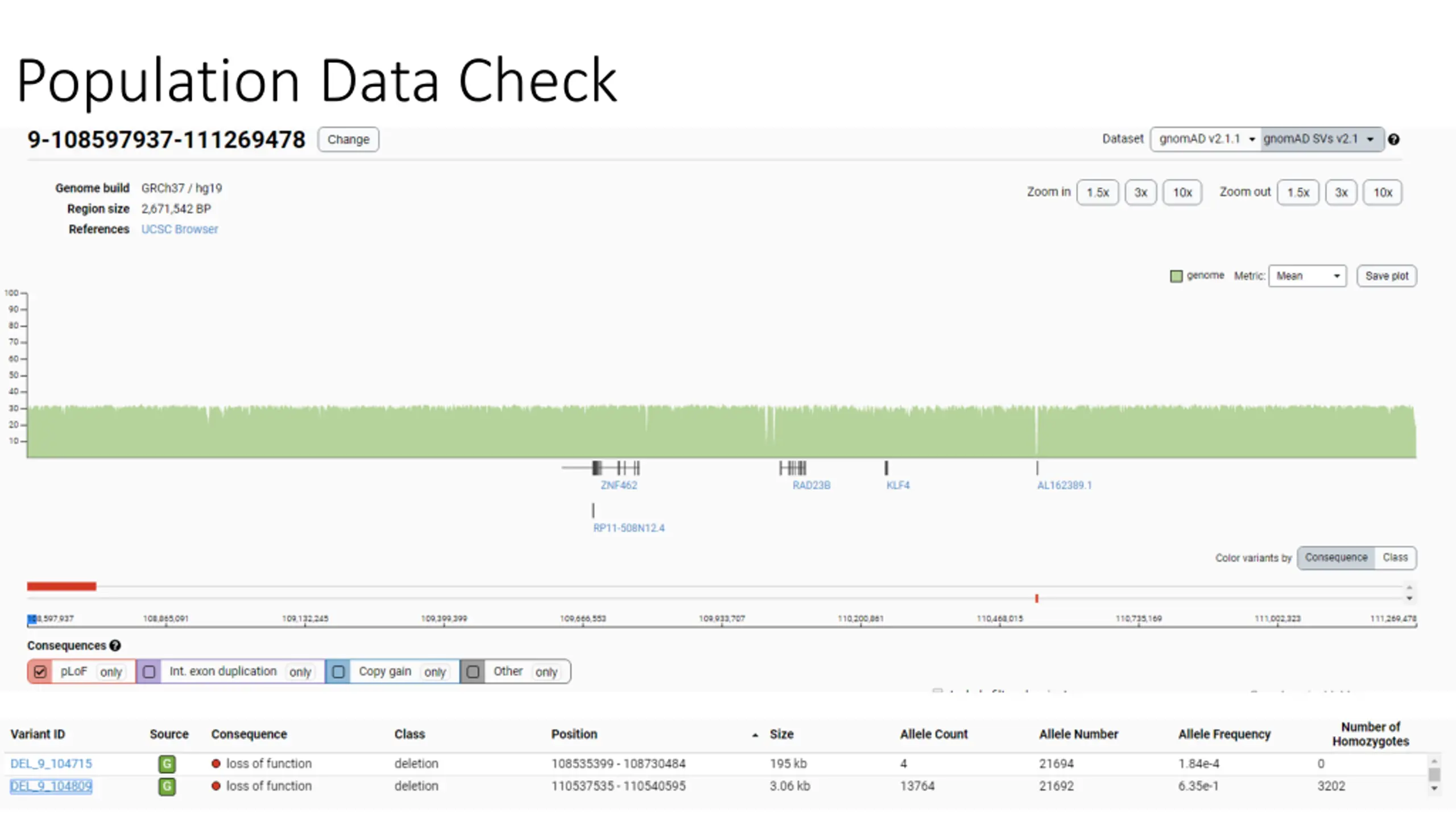Open variant DEL_9_104715
The height and width of the screenshot is (819, 1456).
coord(51,764)
